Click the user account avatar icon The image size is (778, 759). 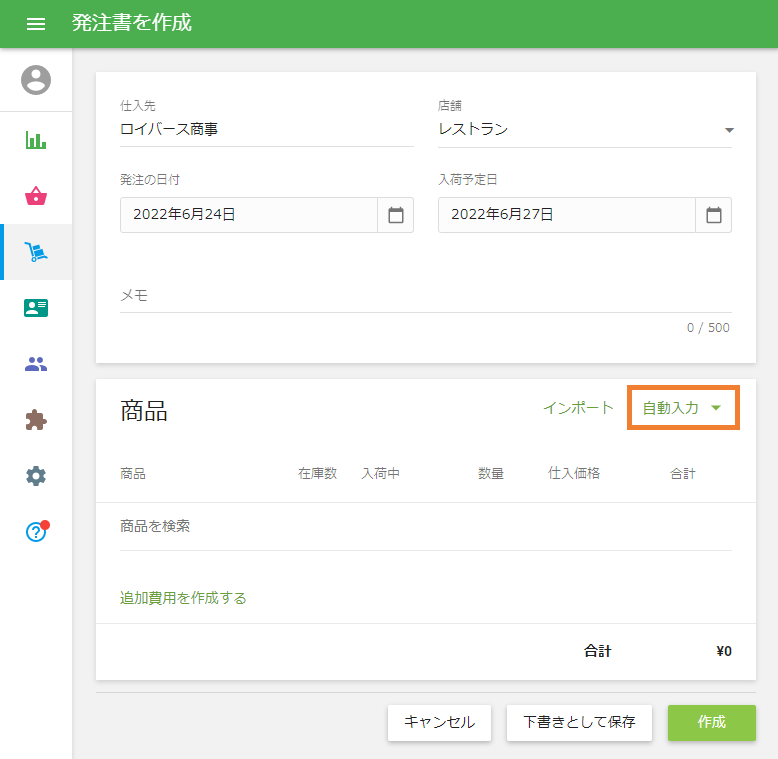pyautogui.click(x=36, y=80)
